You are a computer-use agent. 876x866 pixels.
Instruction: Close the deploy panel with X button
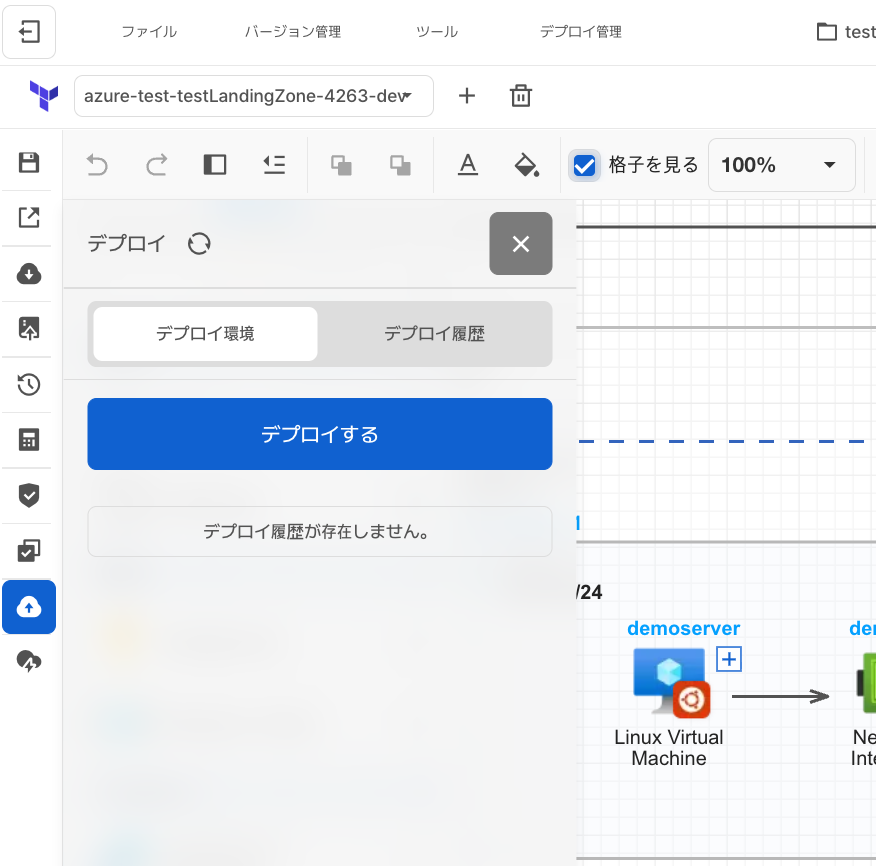(x=520, y=244)
